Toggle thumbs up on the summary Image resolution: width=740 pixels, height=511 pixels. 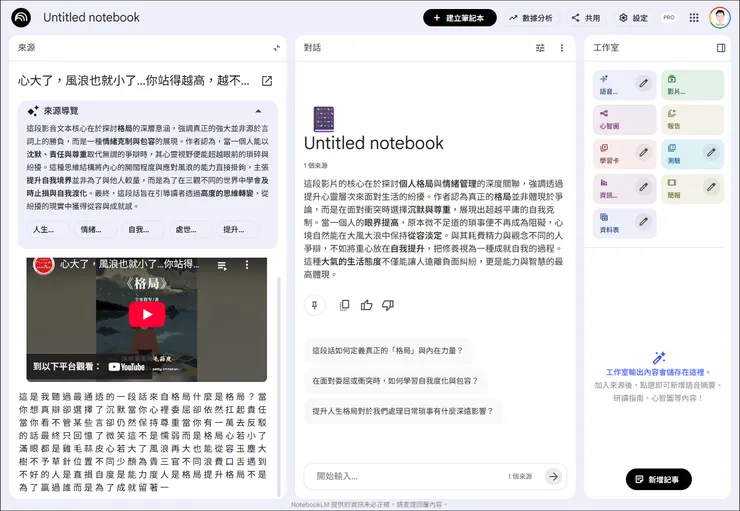366,305
